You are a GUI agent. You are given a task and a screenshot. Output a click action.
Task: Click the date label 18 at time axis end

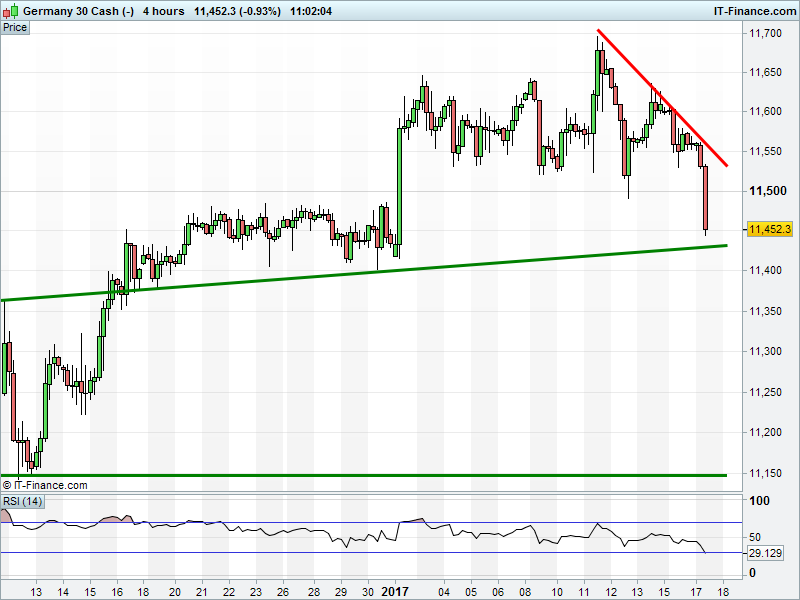(x=723, y=592)
